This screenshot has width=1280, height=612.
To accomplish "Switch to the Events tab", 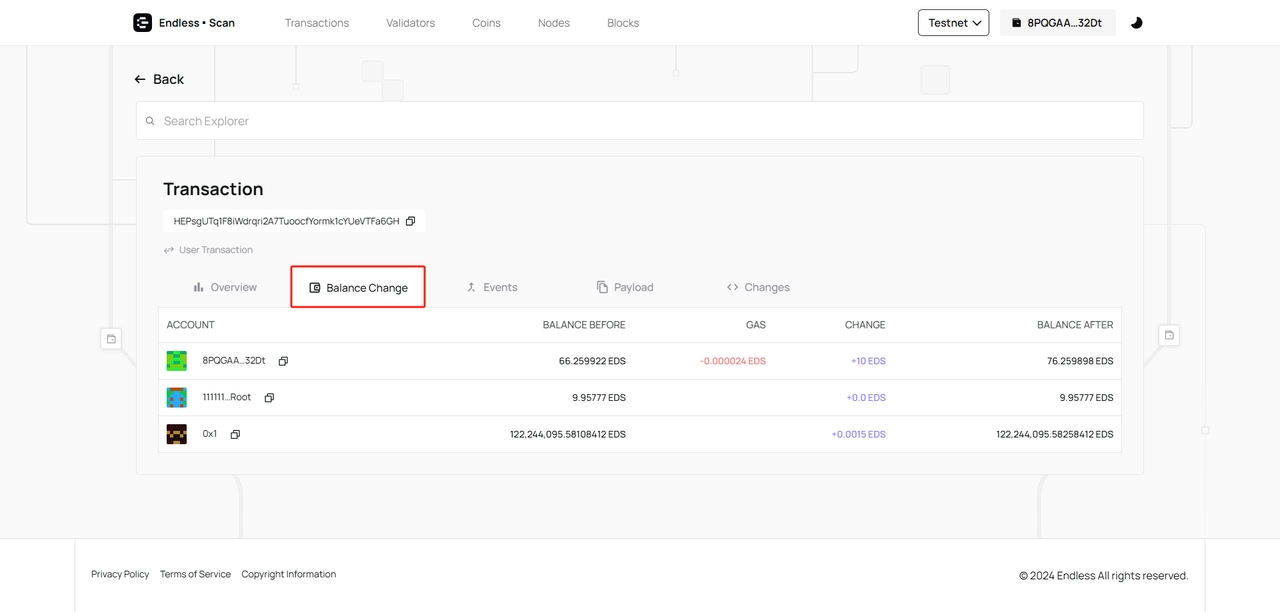I will (x=491, y=287).
